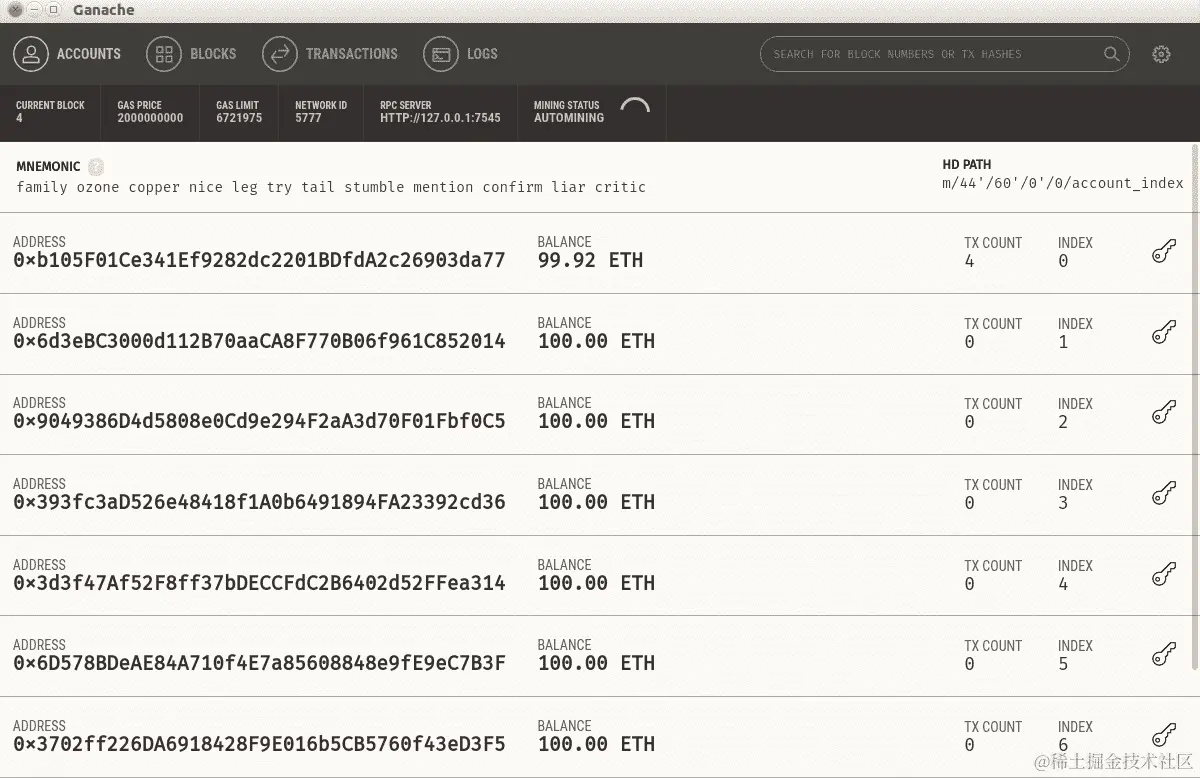Go to the Logs tab

[461, 54]
